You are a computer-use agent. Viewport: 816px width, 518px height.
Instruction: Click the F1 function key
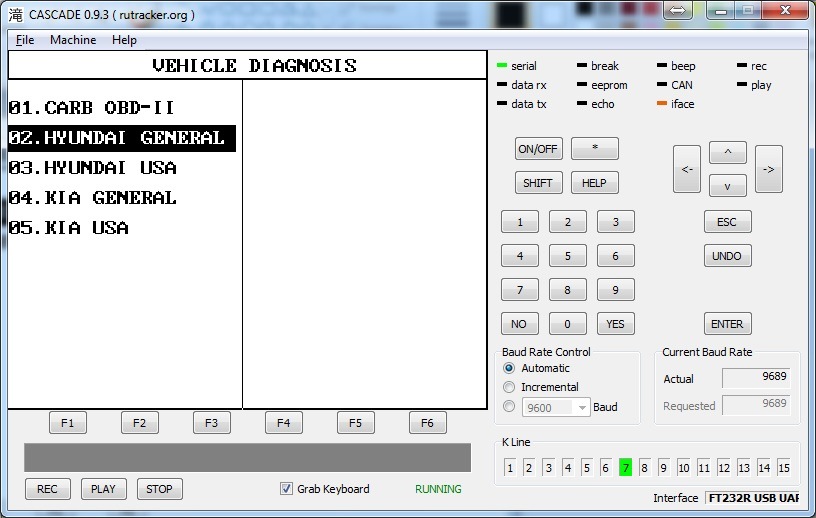68,423
